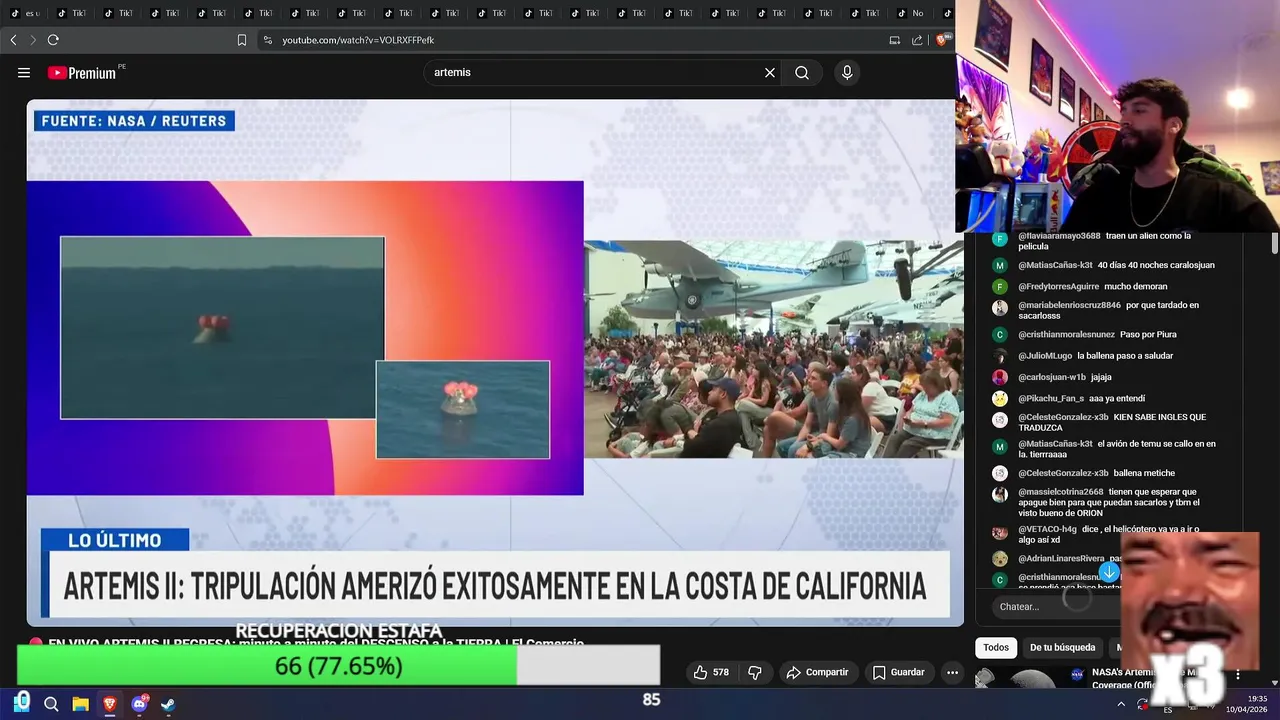Open Discord from the taskbar
The height and width of the screenshot is (720, 1280).
coord(139,704)
